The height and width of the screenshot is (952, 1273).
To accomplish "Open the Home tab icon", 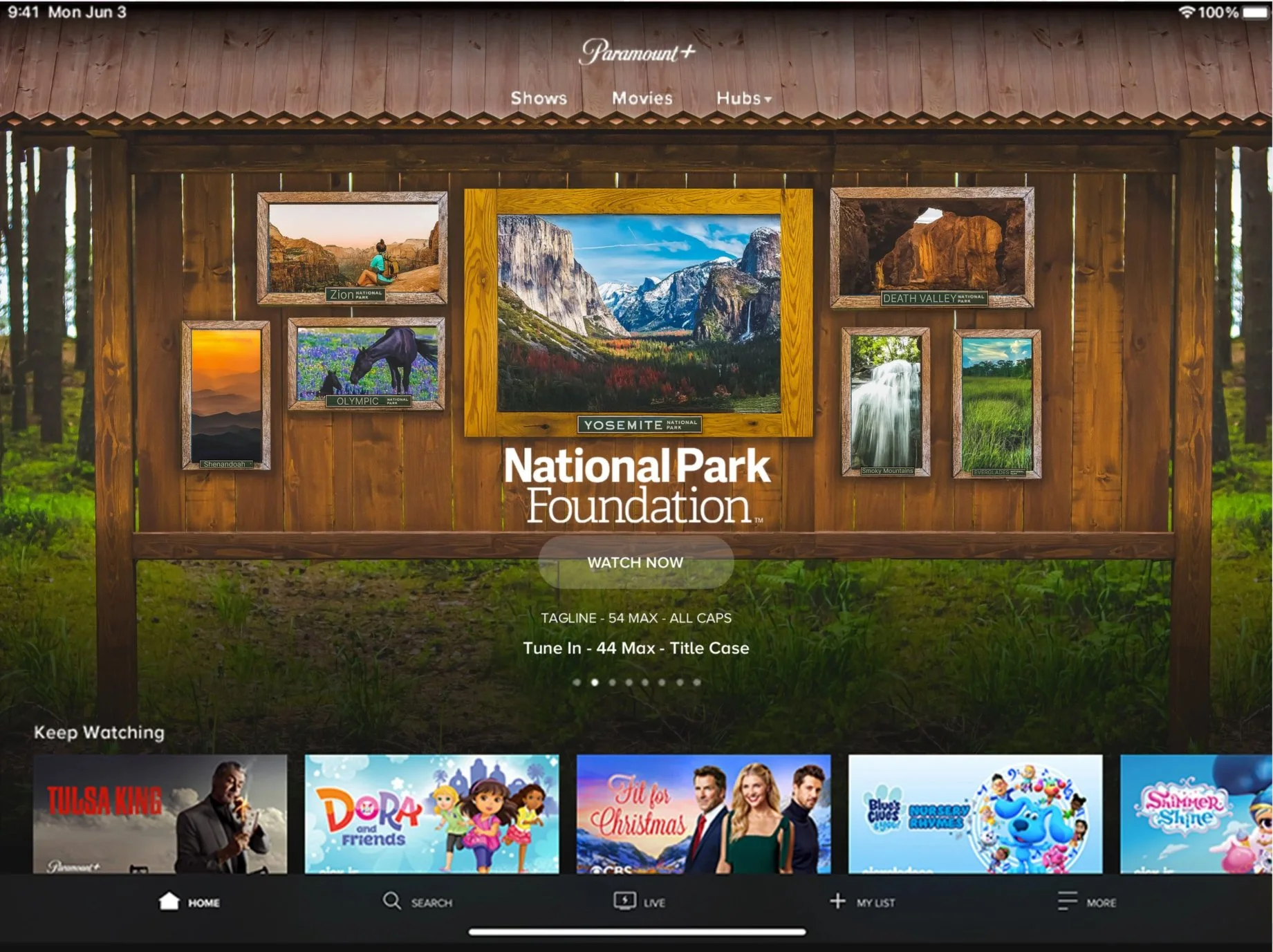I will pyautogui.click(x=170, y=902).
